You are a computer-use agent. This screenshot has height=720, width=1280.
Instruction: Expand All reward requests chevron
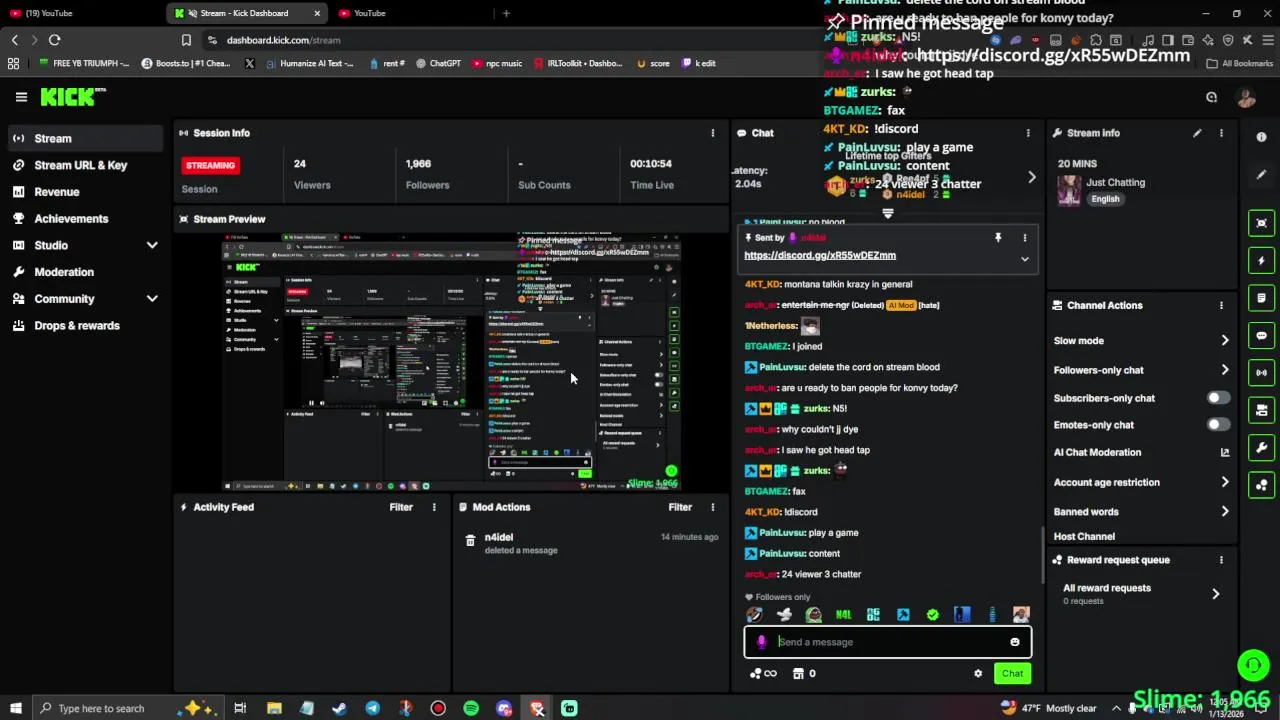tap(1216, 594)
